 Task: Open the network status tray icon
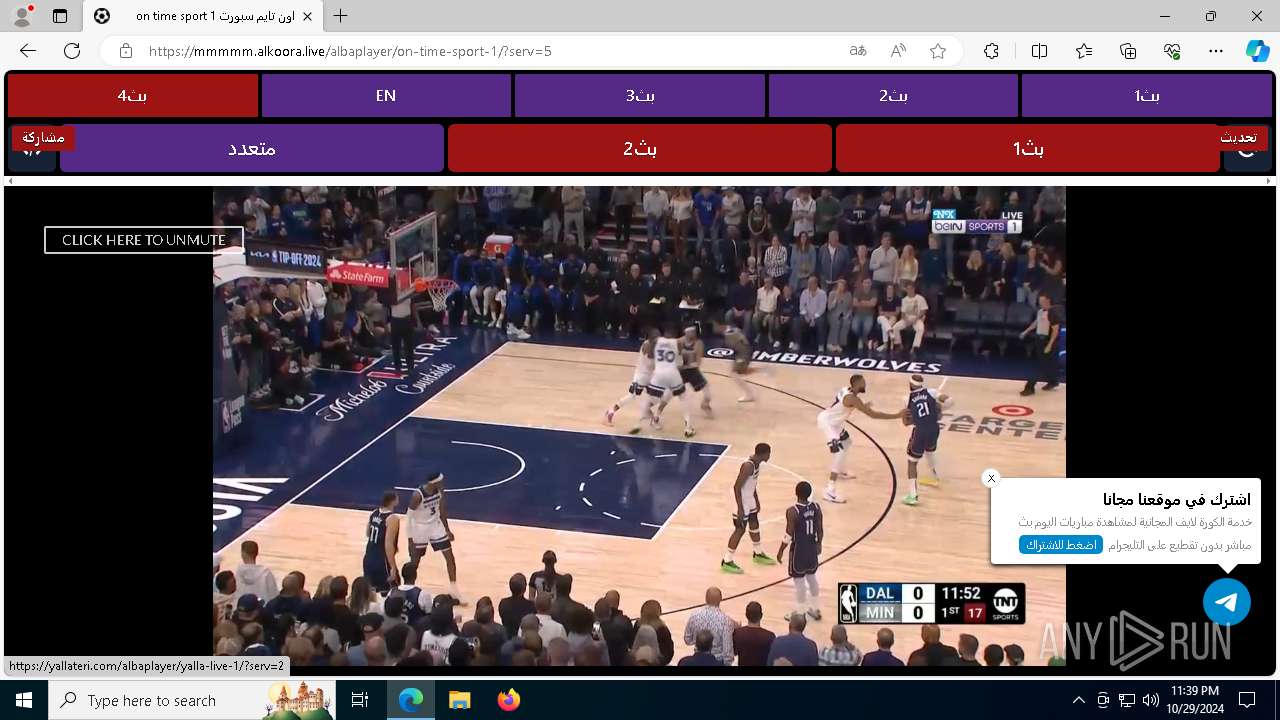pos(1127,700)
